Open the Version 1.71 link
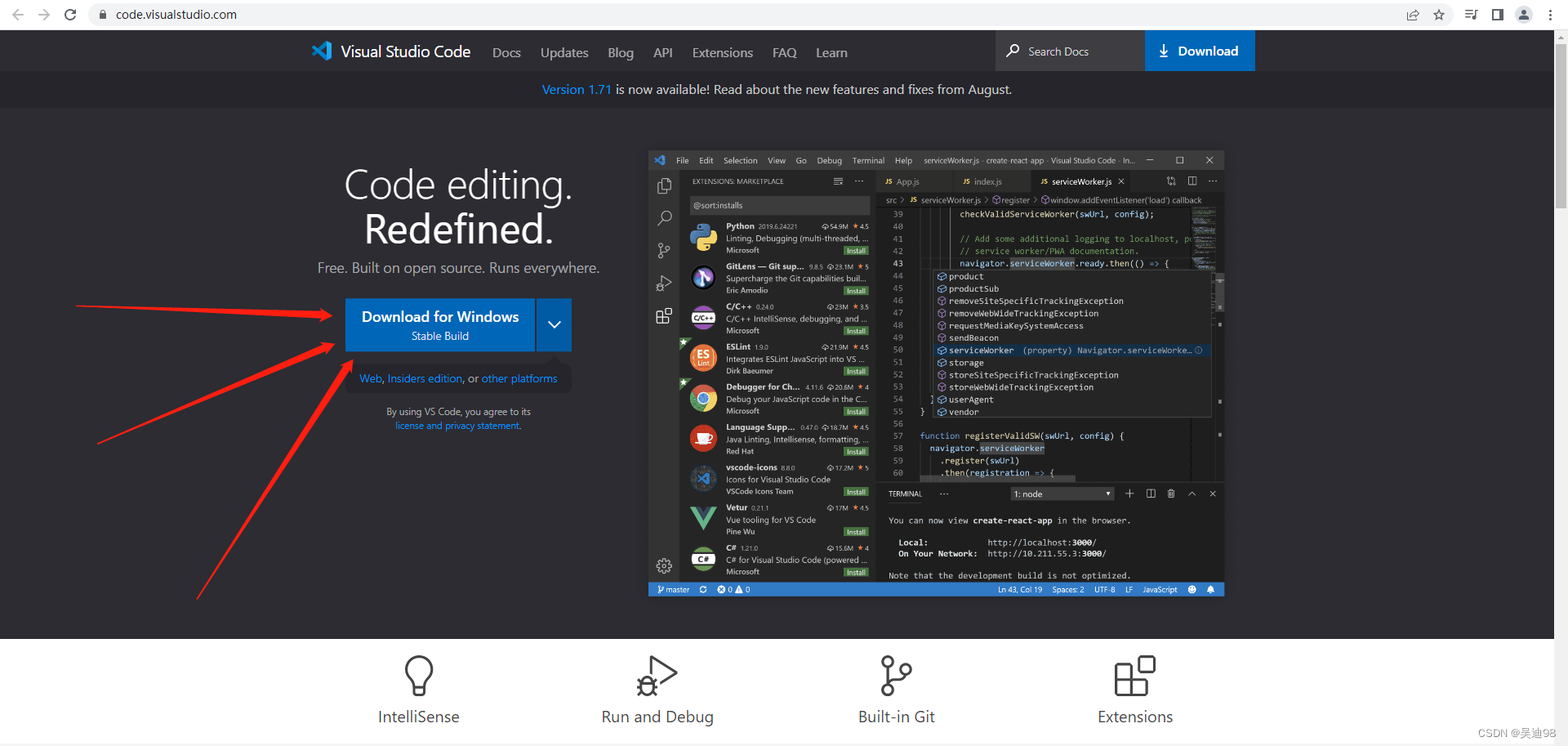The height and width of the screenshot is (746, 1568). point(577,90)
